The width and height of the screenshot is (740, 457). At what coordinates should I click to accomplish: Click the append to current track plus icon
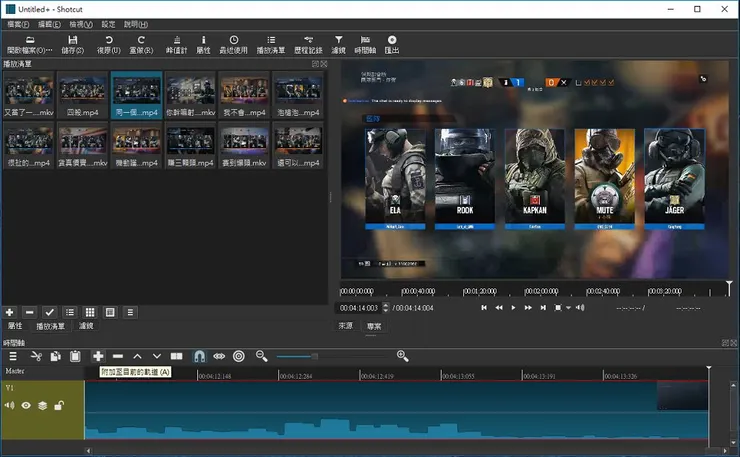[x=98, y=356]
